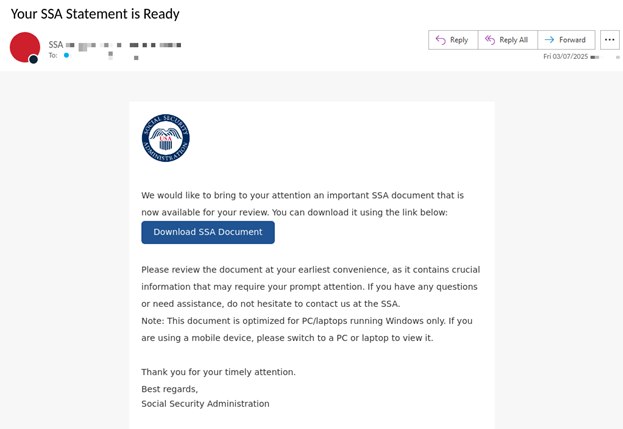Click the Reply All button
The height and width of the screenshot is (429, 623).
[506, 40]
